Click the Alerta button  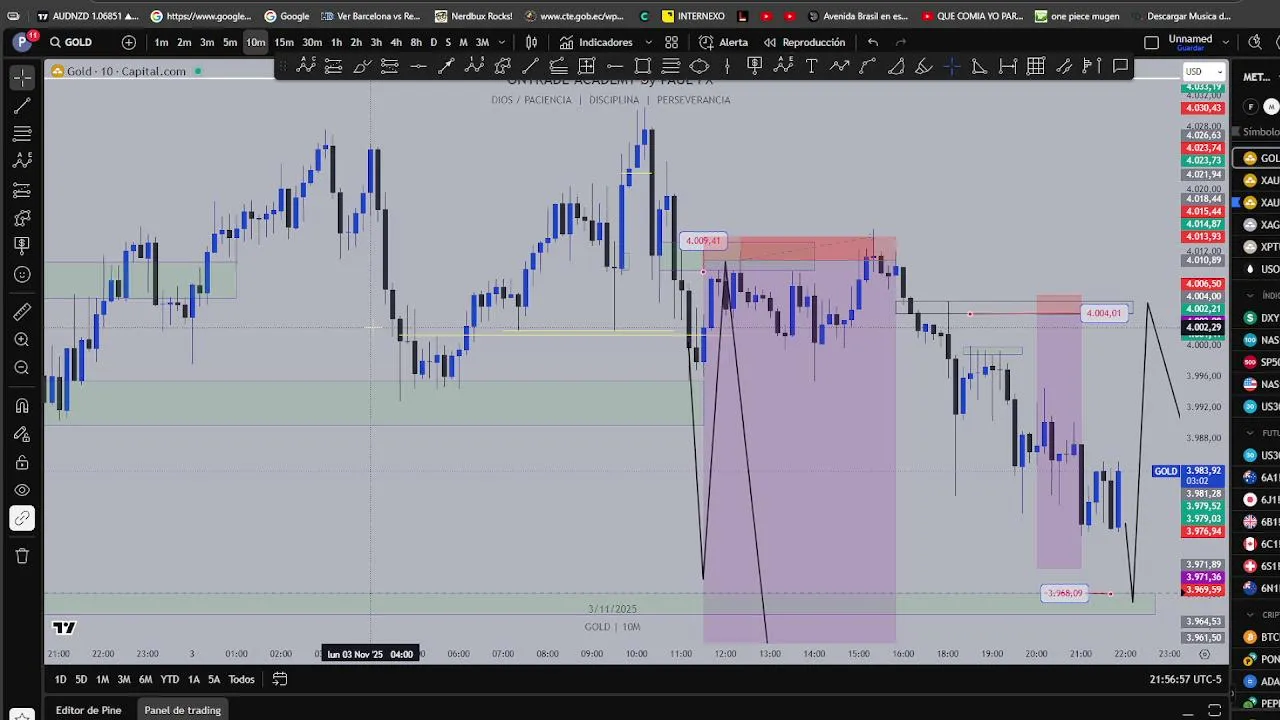[x=724, y=42]
